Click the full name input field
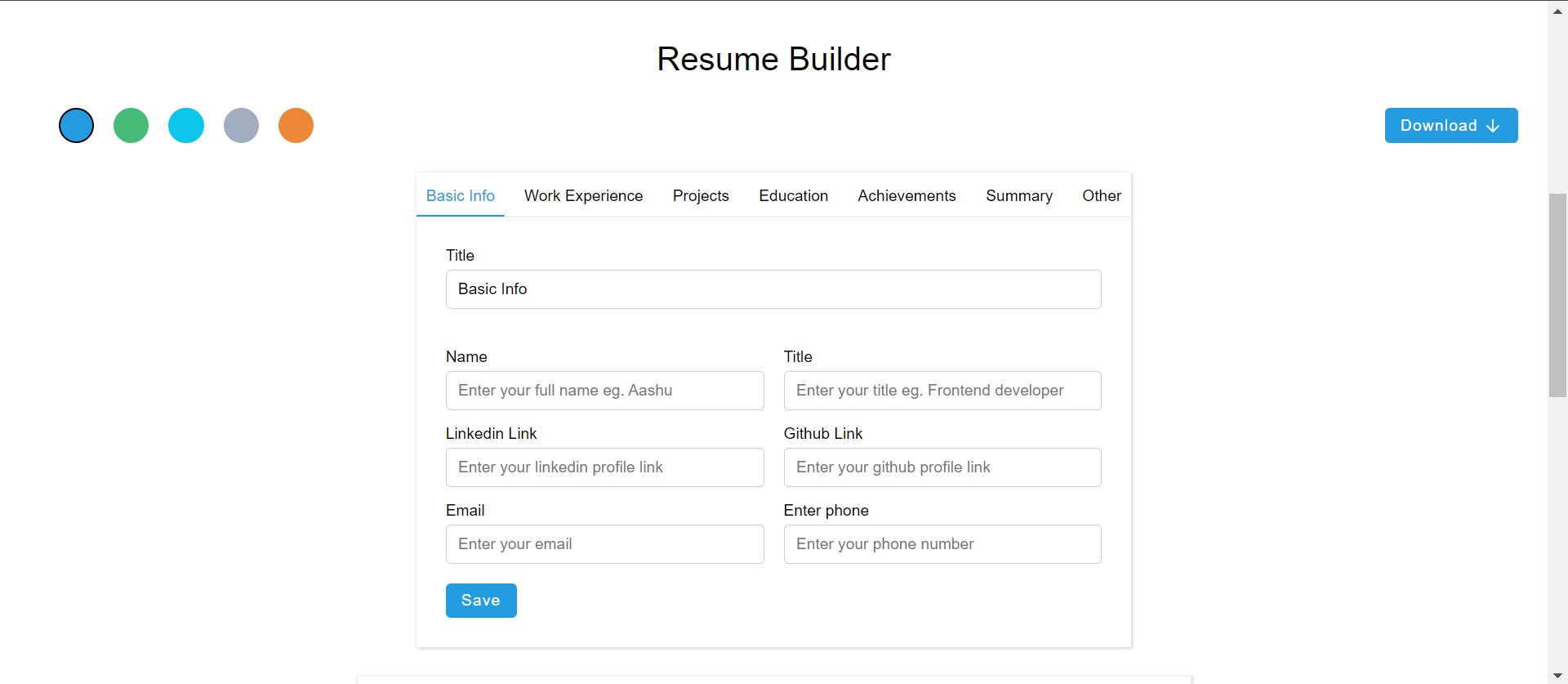Image resolution: width=1568 pixels, height=684 pixels. (604, 391)
